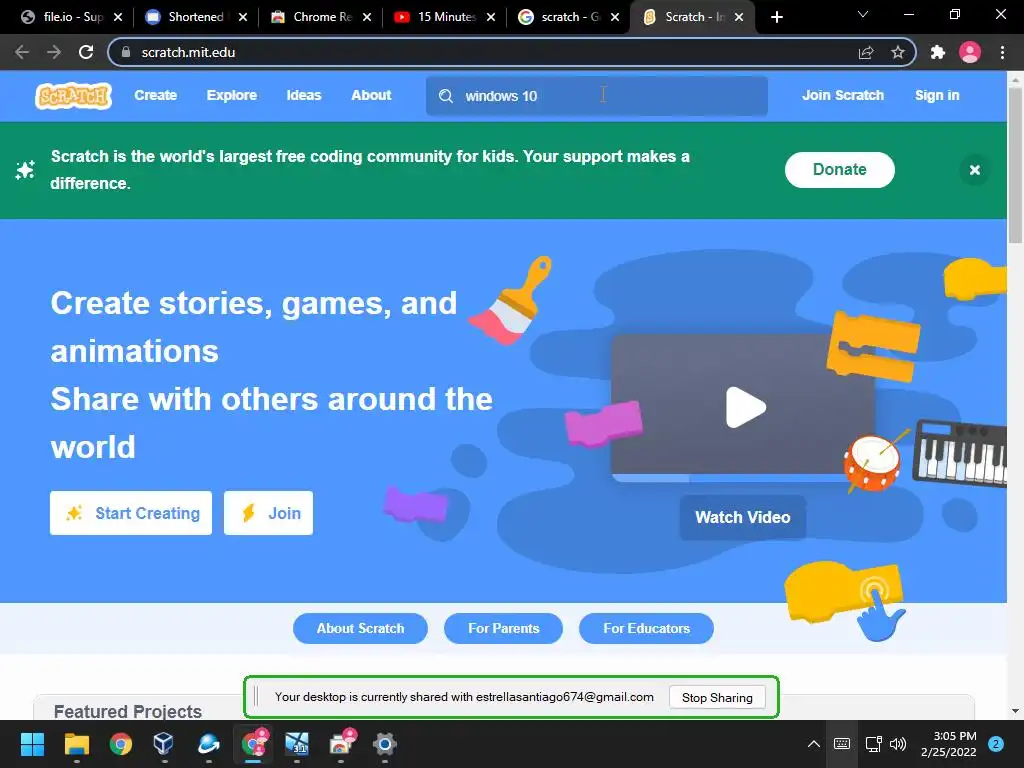Open a new browser tab

click(776, 17)
